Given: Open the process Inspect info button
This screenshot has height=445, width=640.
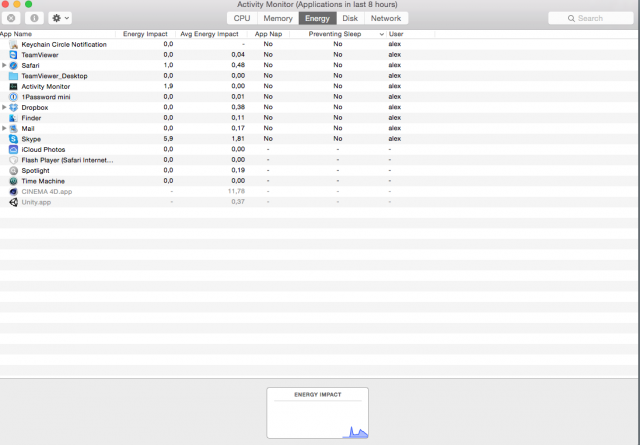Looking at the screenshot, I should coord(34,18).
